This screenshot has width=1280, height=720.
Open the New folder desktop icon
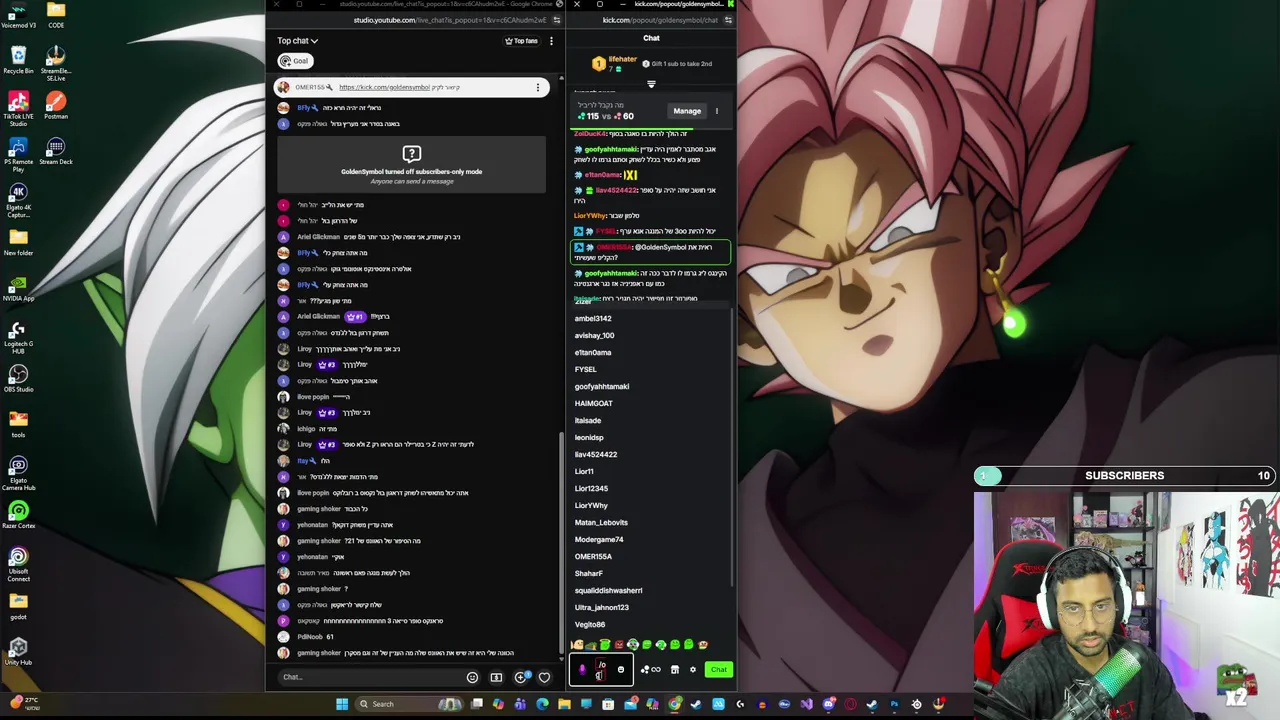point(18,242)
